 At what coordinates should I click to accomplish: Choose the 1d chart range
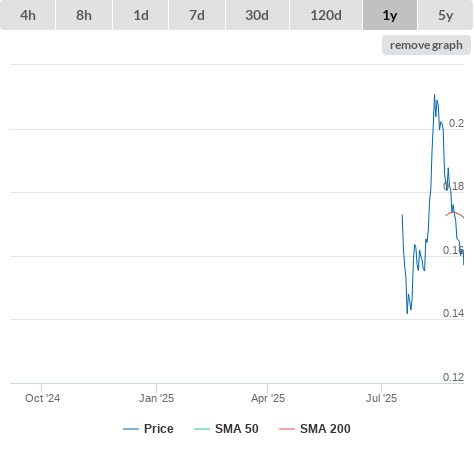[x=141, y=15]
